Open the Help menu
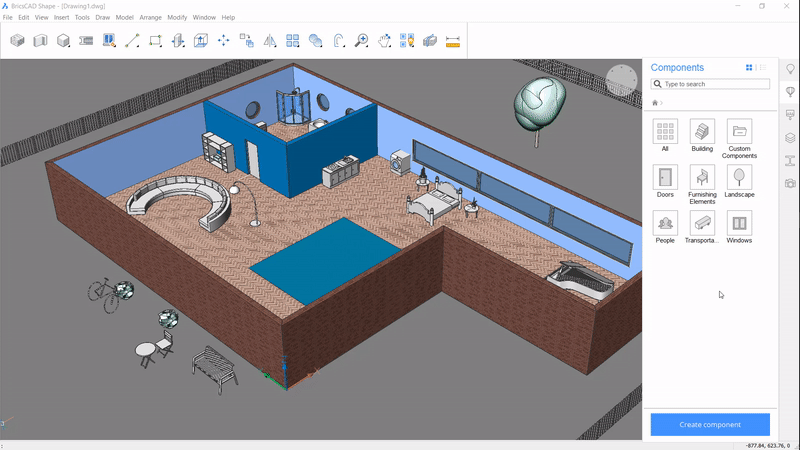 [228, 17]
